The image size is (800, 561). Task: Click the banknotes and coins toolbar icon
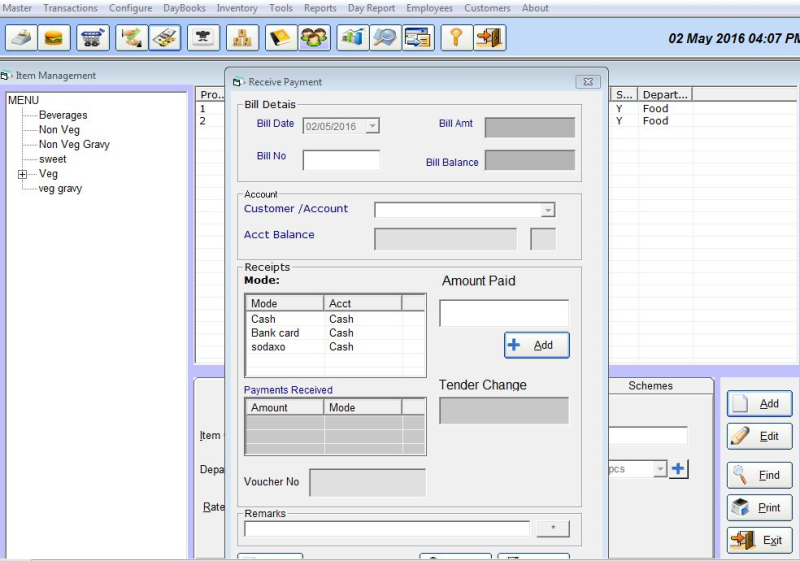165,38
